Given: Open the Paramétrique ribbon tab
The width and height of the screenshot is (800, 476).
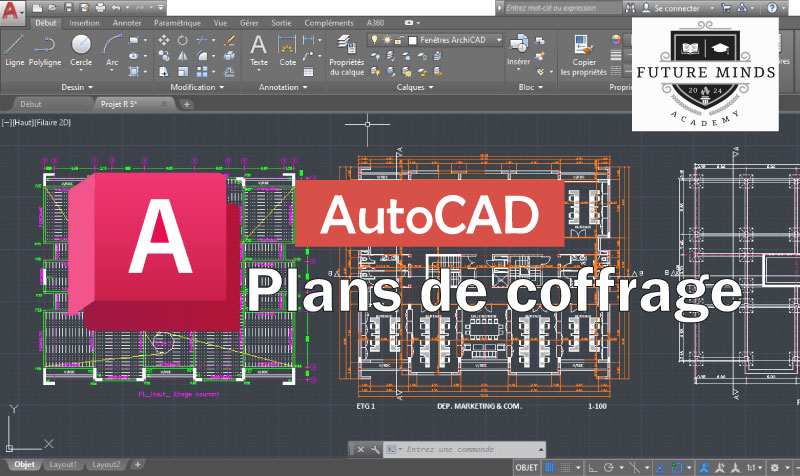Looking at the screenshot, I should tap(177, 23).
